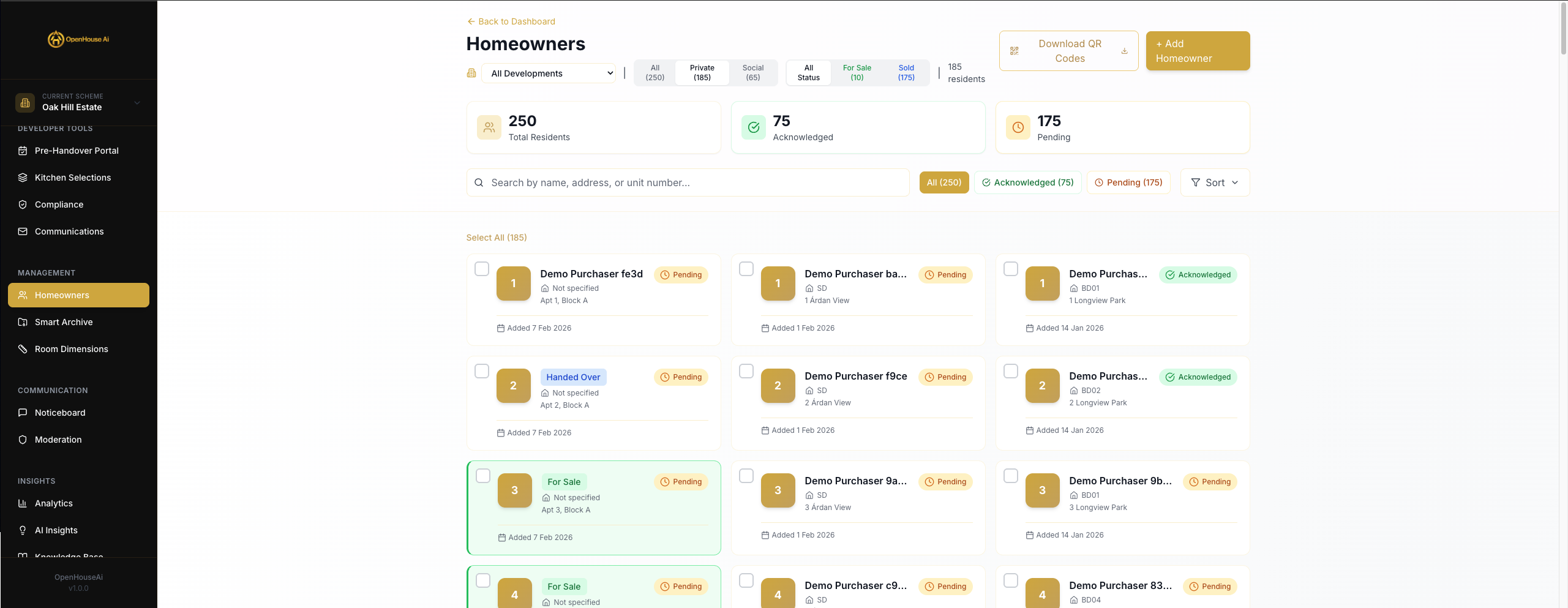1568x608 pixels.
Task: Click the Add Homeowner button
Action: 1197,51
